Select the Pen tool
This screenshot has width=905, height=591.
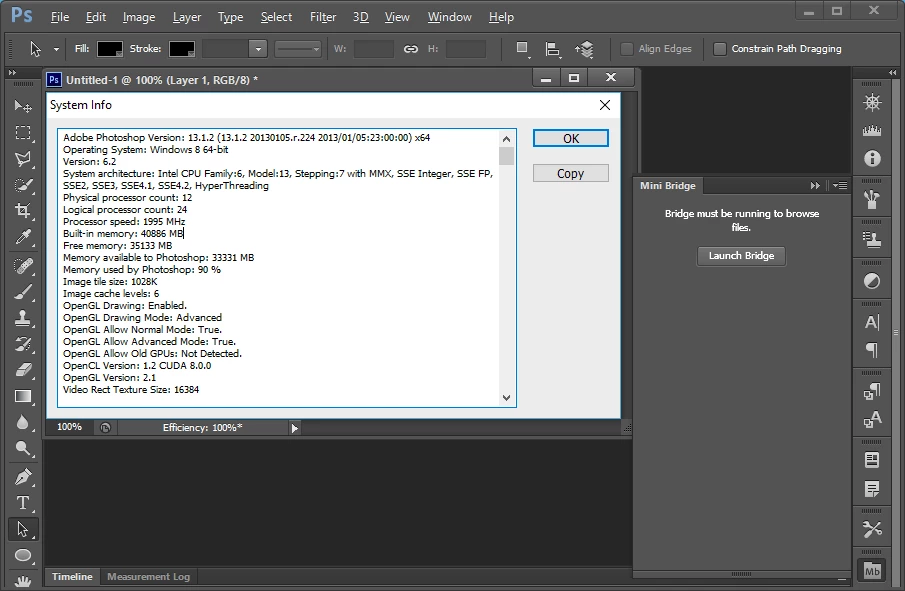pos(23,477)
